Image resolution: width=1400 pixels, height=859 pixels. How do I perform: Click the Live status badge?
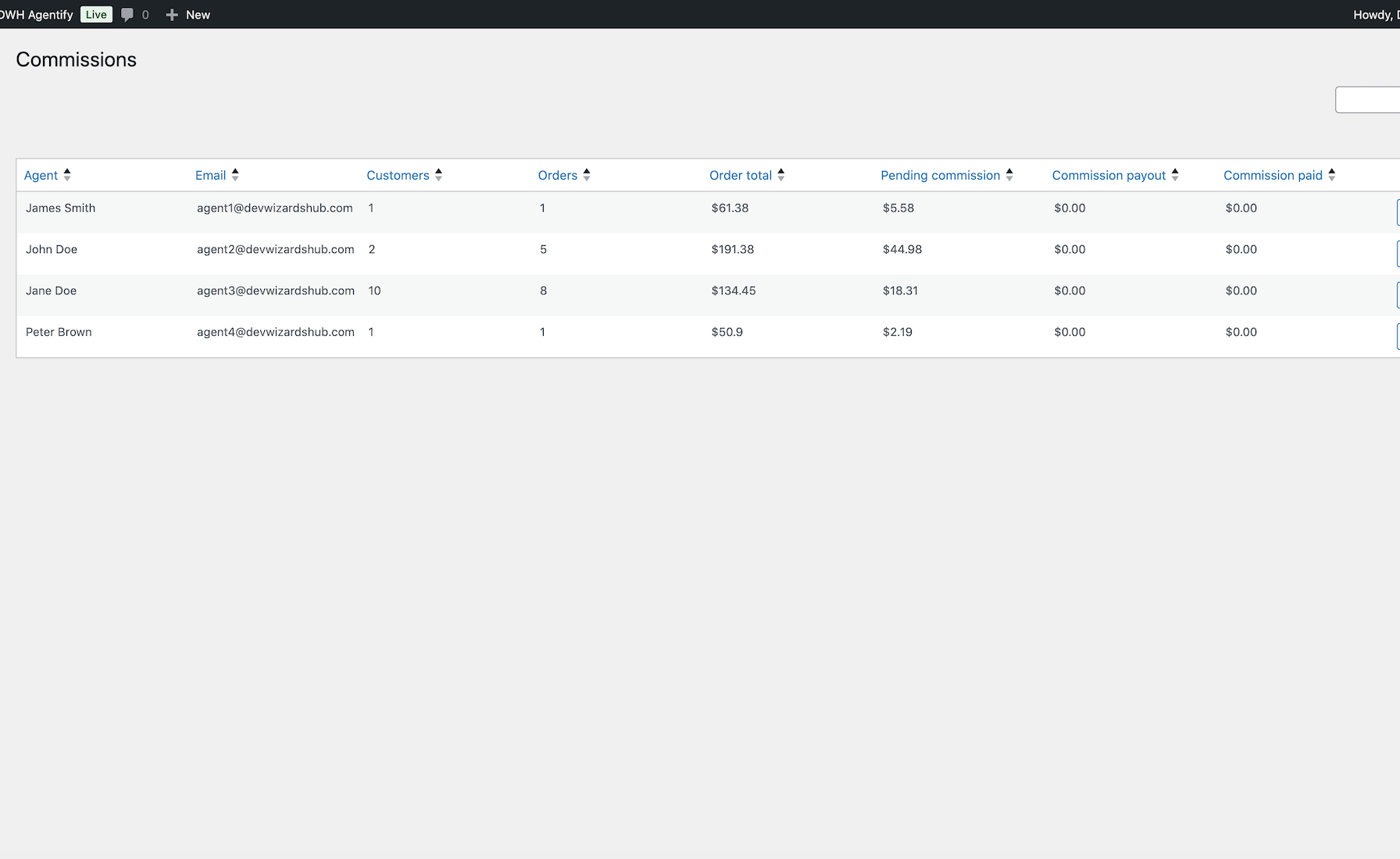[96, 15]
